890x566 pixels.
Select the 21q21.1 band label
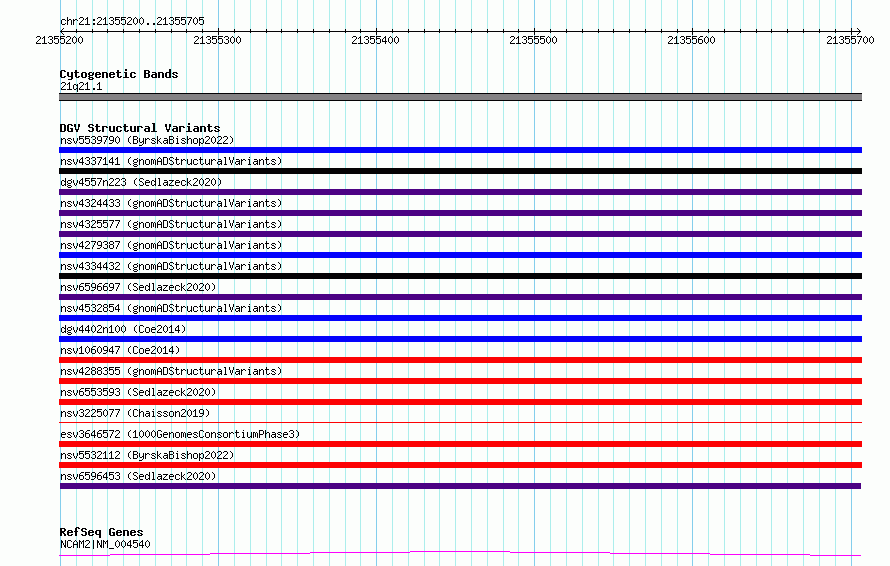(x=81, y=86)
